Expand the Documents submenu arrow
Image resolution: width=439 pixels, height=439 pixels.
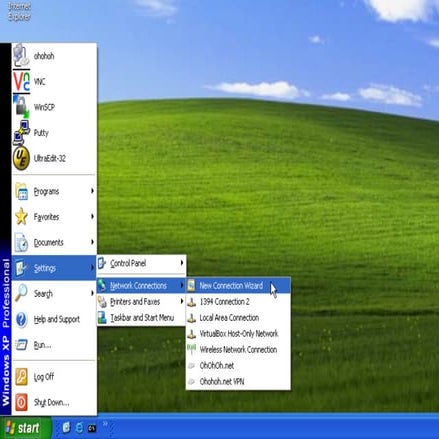pos(92,242)
